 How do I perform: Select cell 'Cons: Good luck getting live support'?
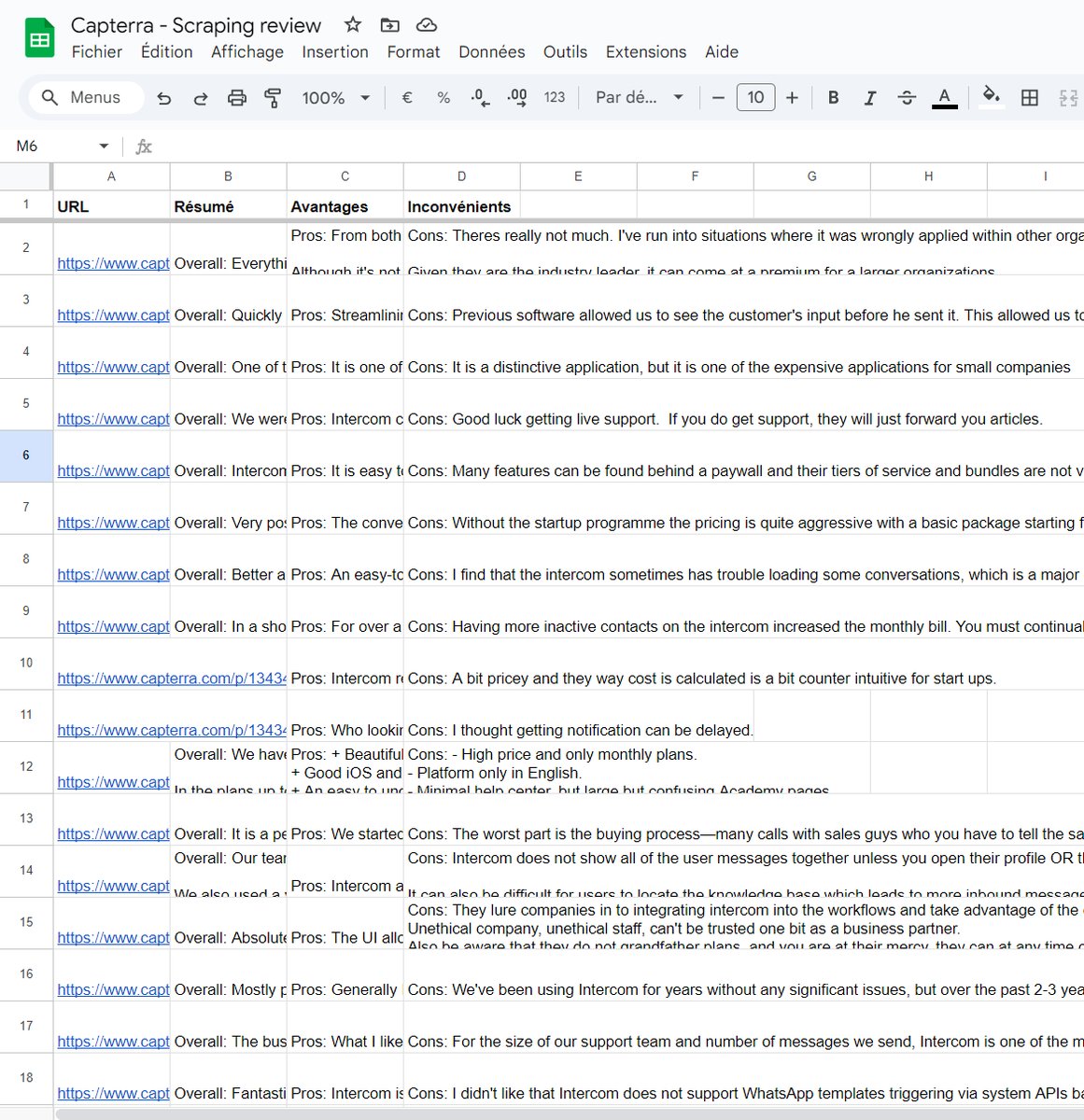[x=461, y=404]
